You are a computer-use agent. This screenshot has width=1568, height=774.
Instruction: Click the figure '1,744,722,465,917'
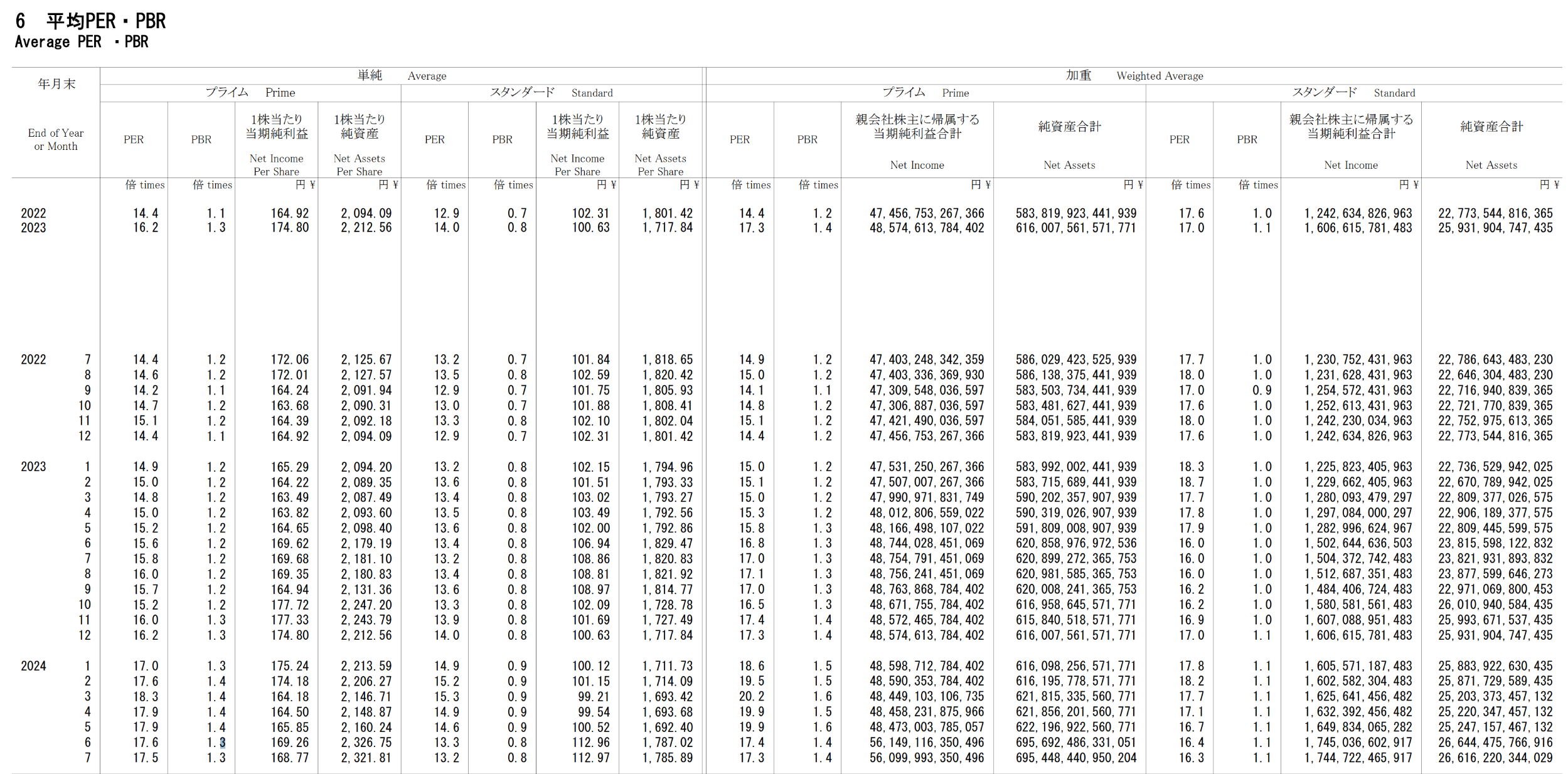pyautogui.click(x=1358, y=758)
